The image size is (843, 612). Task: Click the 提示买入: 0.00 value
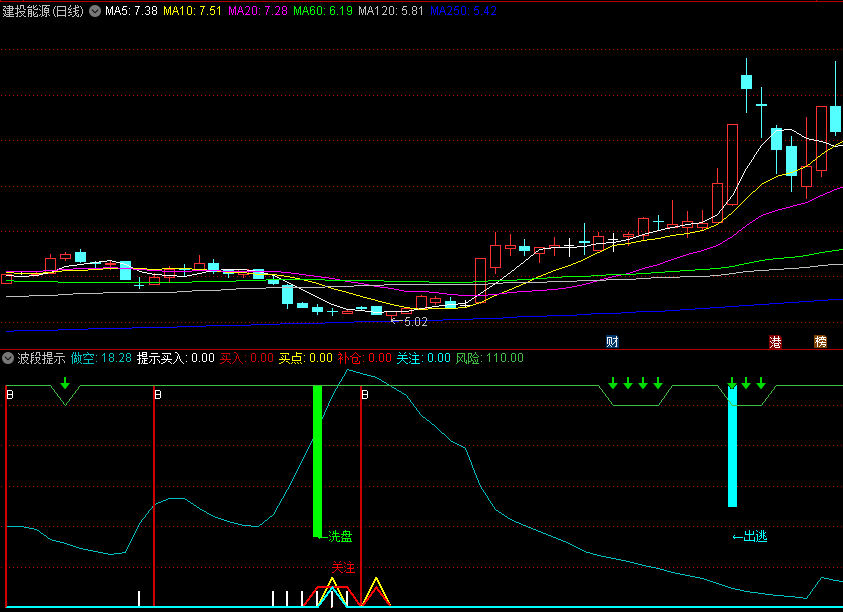[176, 358]
